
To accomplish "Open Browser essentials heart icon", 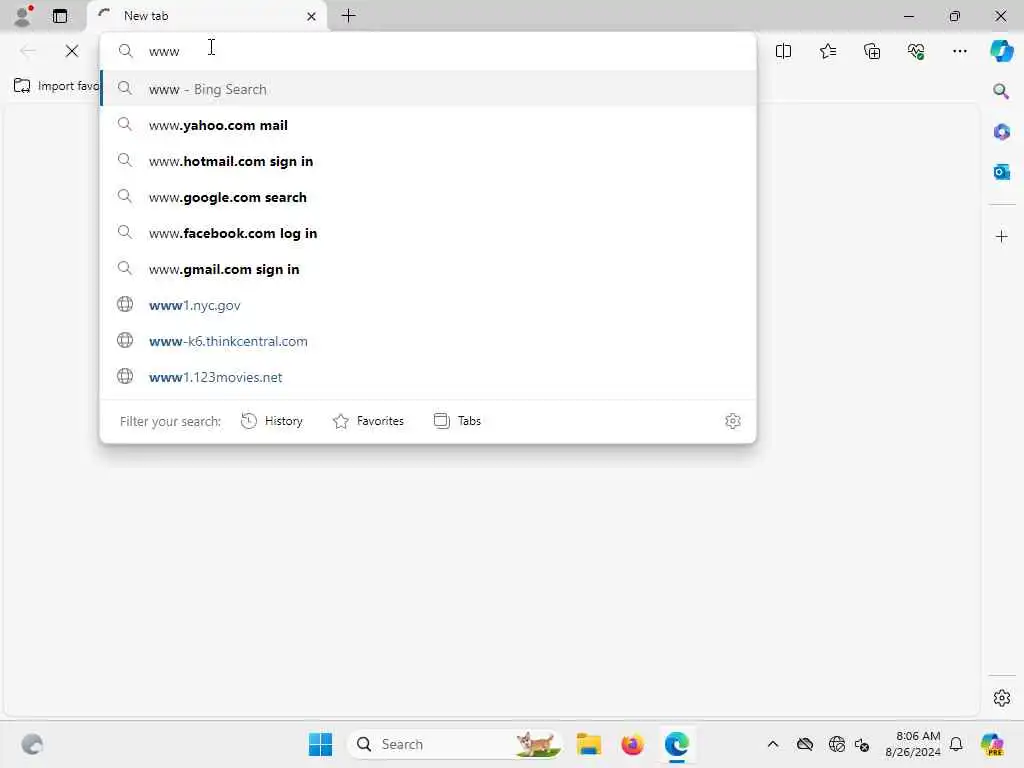I will 916,51.
